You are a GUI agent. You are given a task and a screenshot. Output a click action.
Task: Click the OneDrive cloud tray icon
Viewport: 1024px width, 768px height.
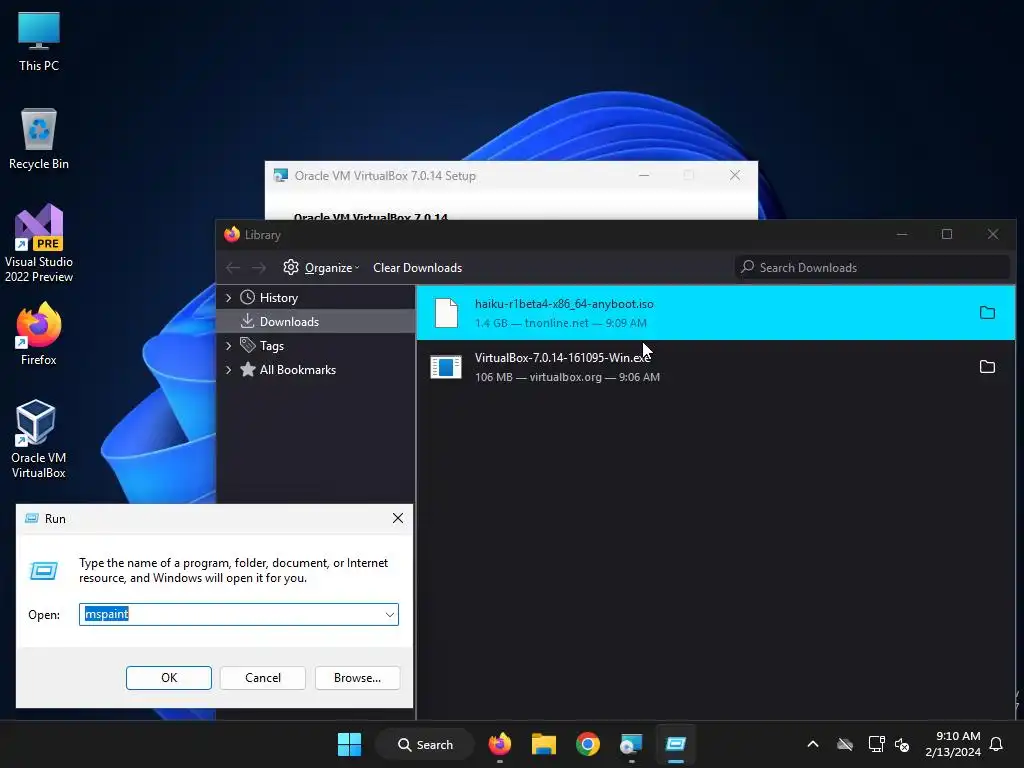[x=845, y=744]
